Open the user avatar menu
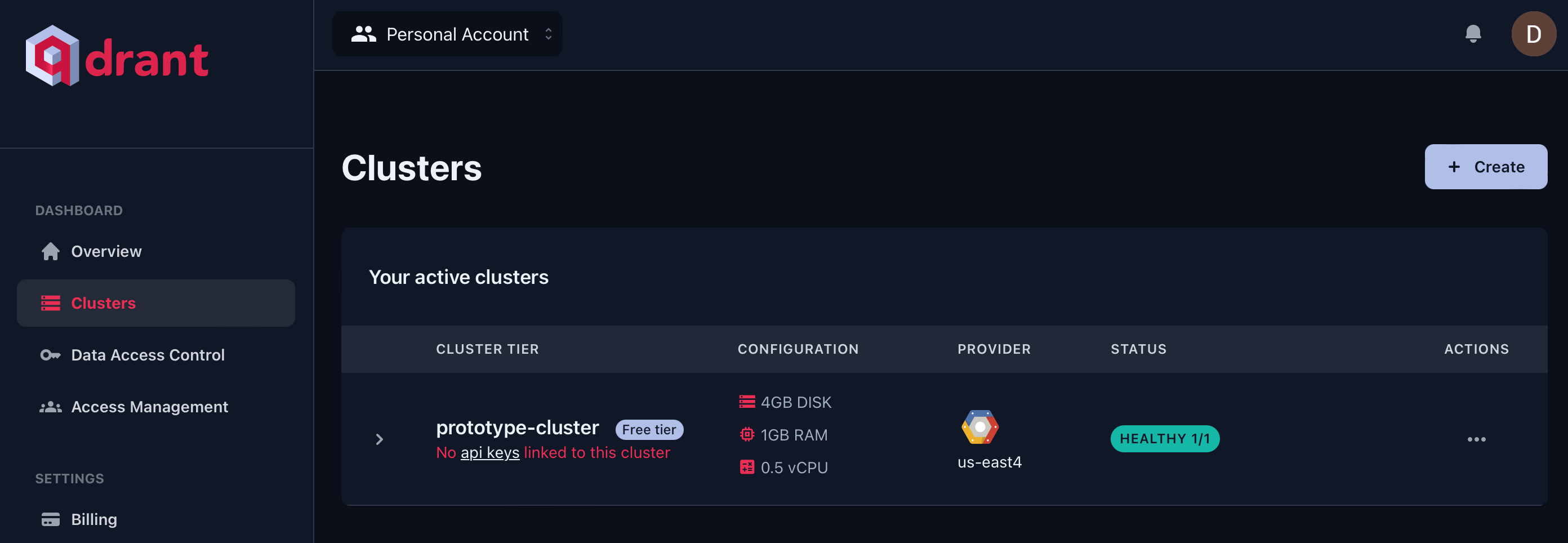Image resolution: width=1568 pixels, height=543 pixels. tap(1533, 34)
